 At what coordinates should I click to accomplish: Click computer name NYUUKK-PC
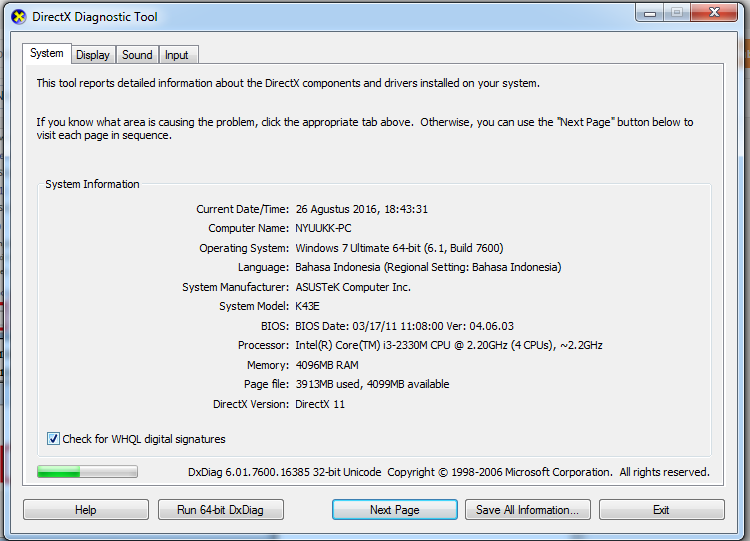323,228
